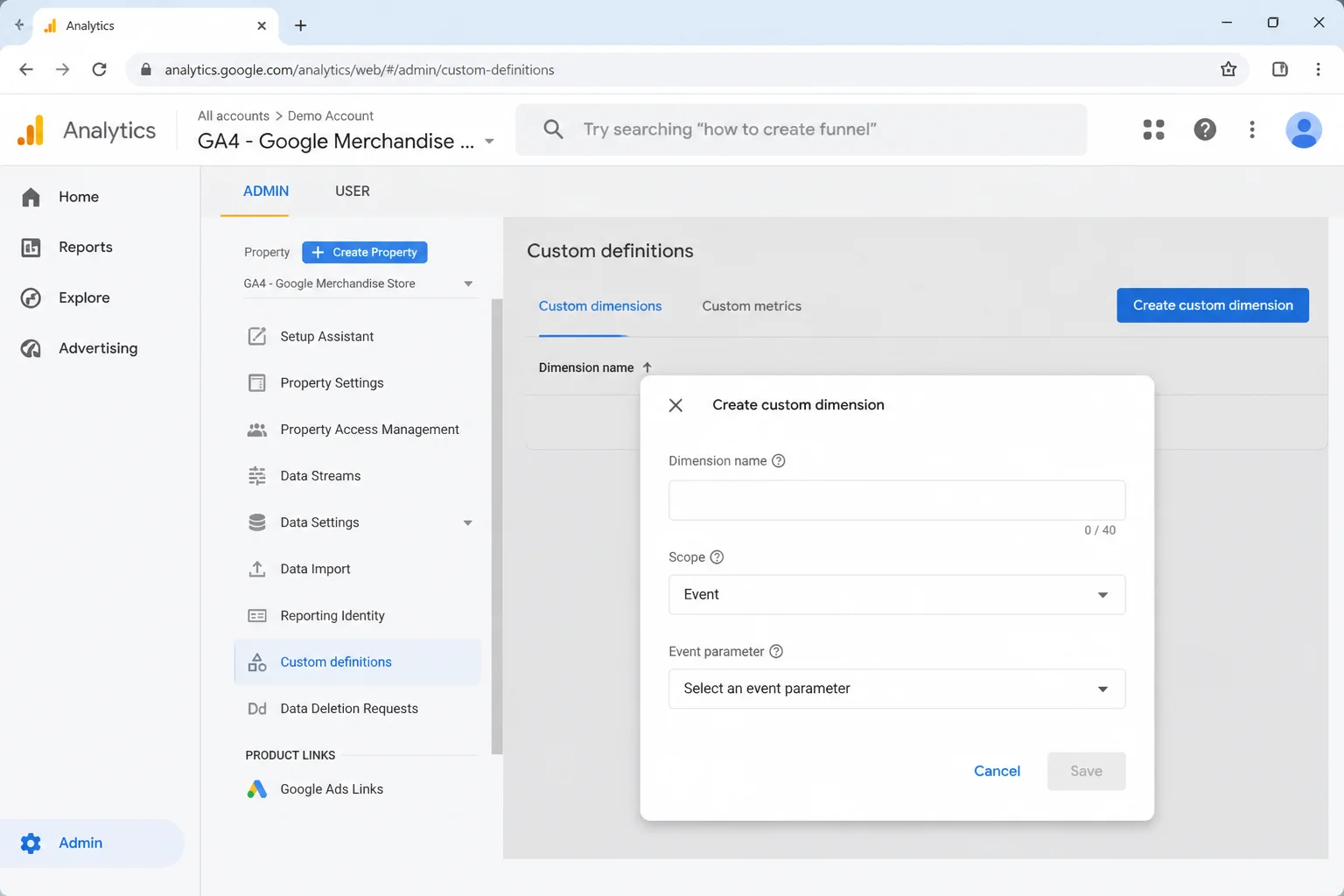This screenshot has height=896, width=1344.
Task: Open the Advertising icon
Action: point(31,348)
